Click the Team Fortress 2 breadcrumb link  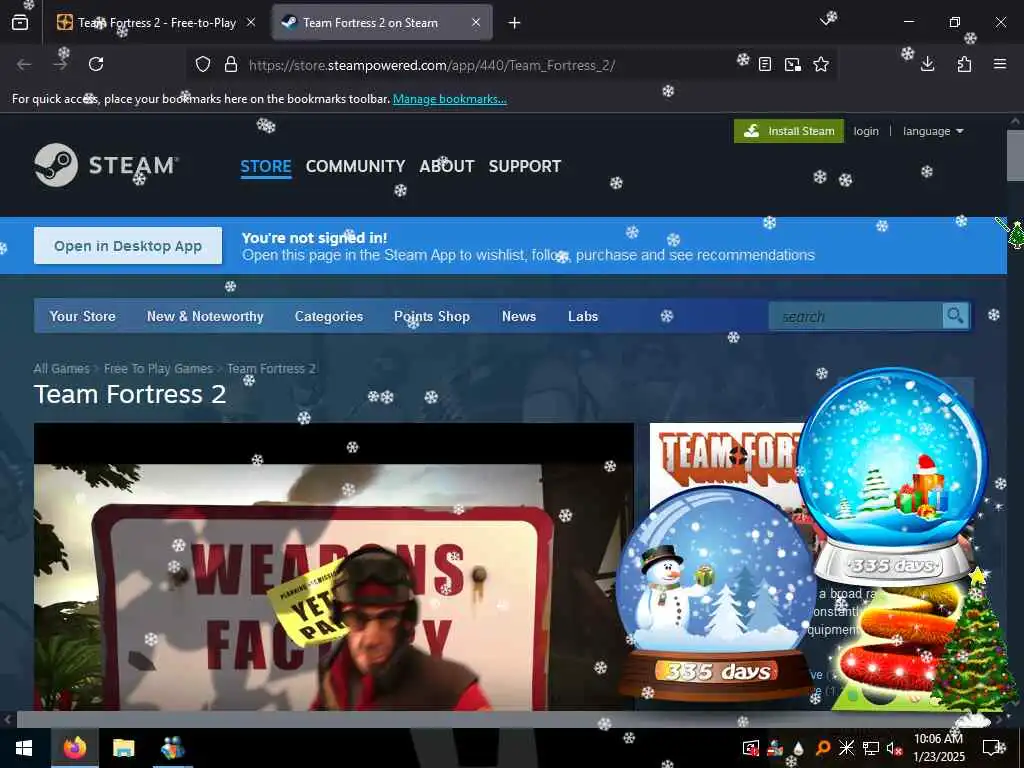(x=272, y=368)
